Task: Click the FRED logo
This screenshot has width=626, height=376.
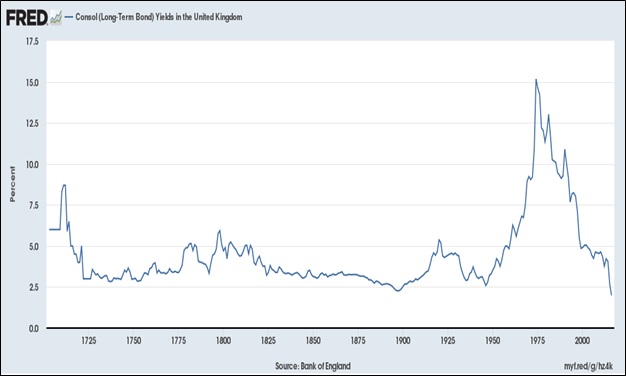Action: pyautogui.click(x=27, y=18)
